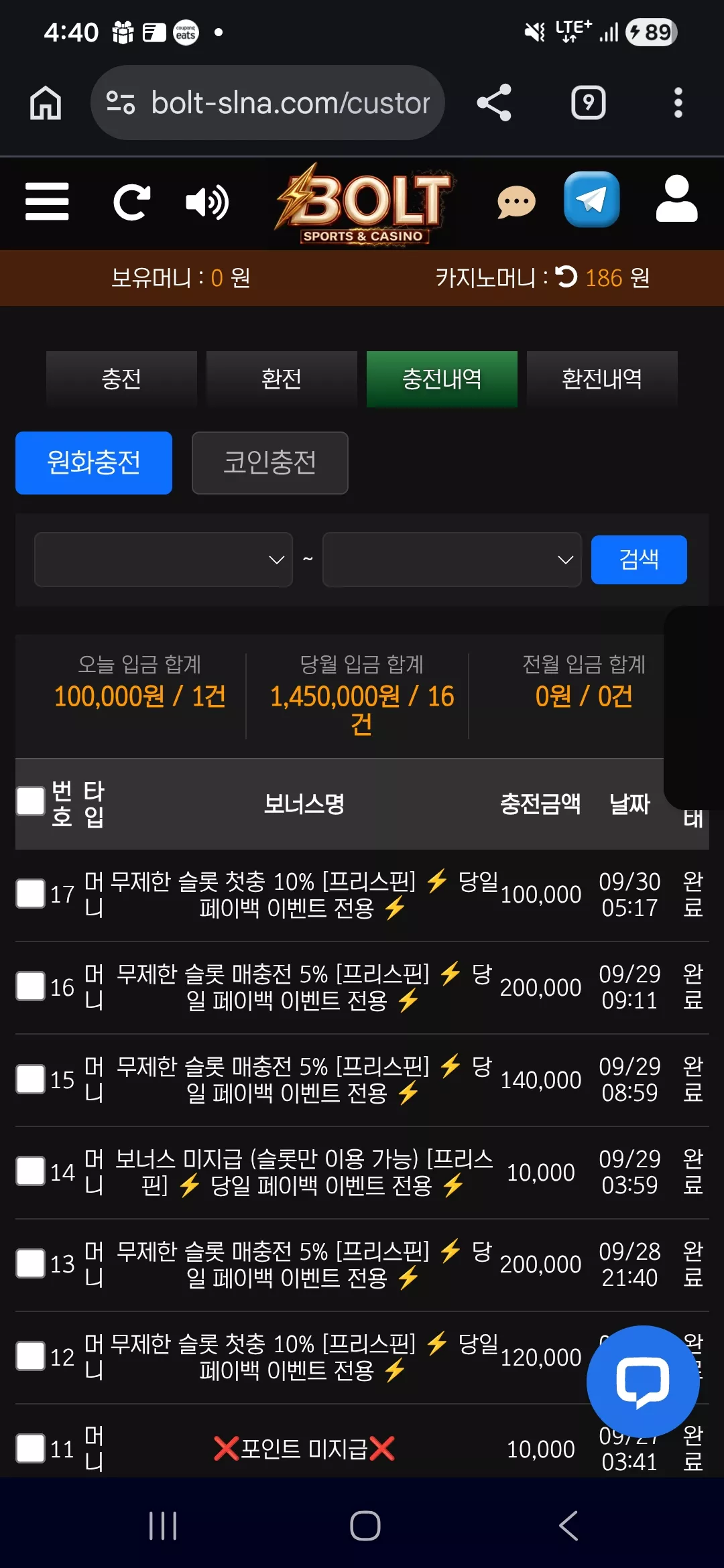Check the box for row 14
This screenshot has width=724, height=1568.
pos(31,1171)
